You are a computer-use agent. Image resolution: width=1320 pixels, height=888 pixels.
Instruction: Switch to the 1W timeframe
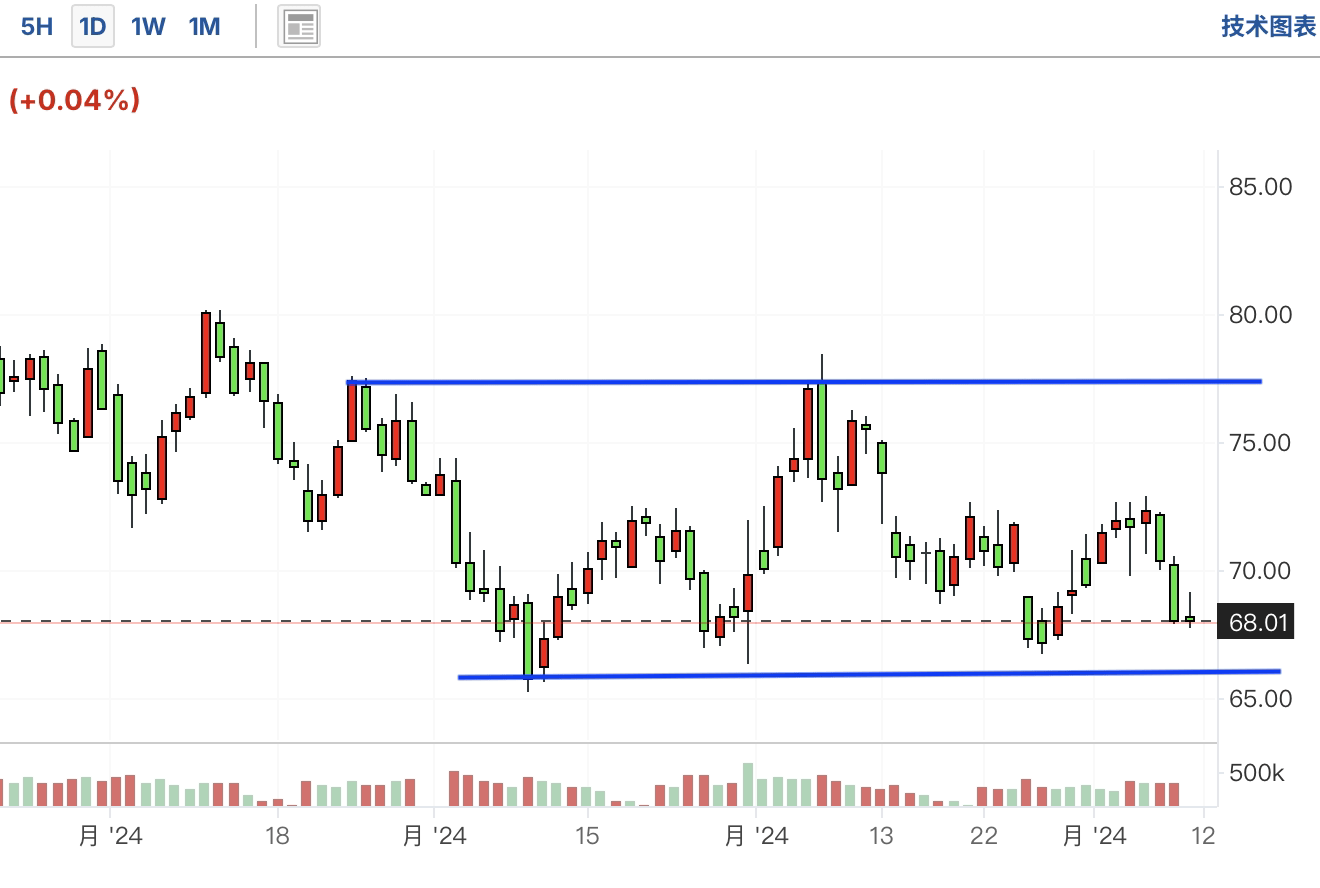tap(148, 26)
